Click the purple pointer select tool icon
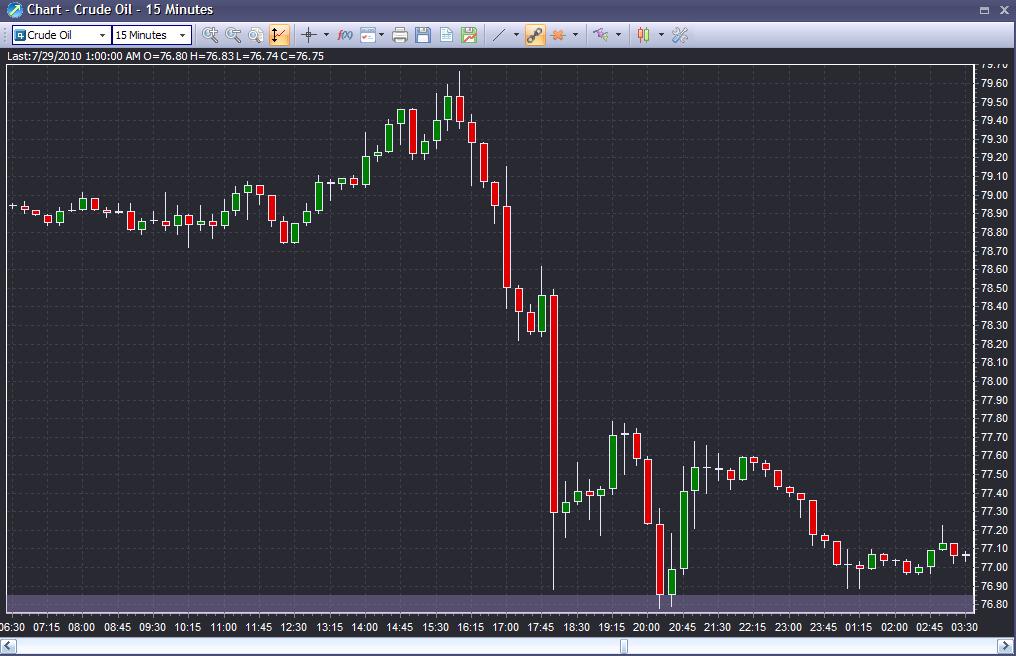This screenshot has height=656, width=1016. [601, 35]
